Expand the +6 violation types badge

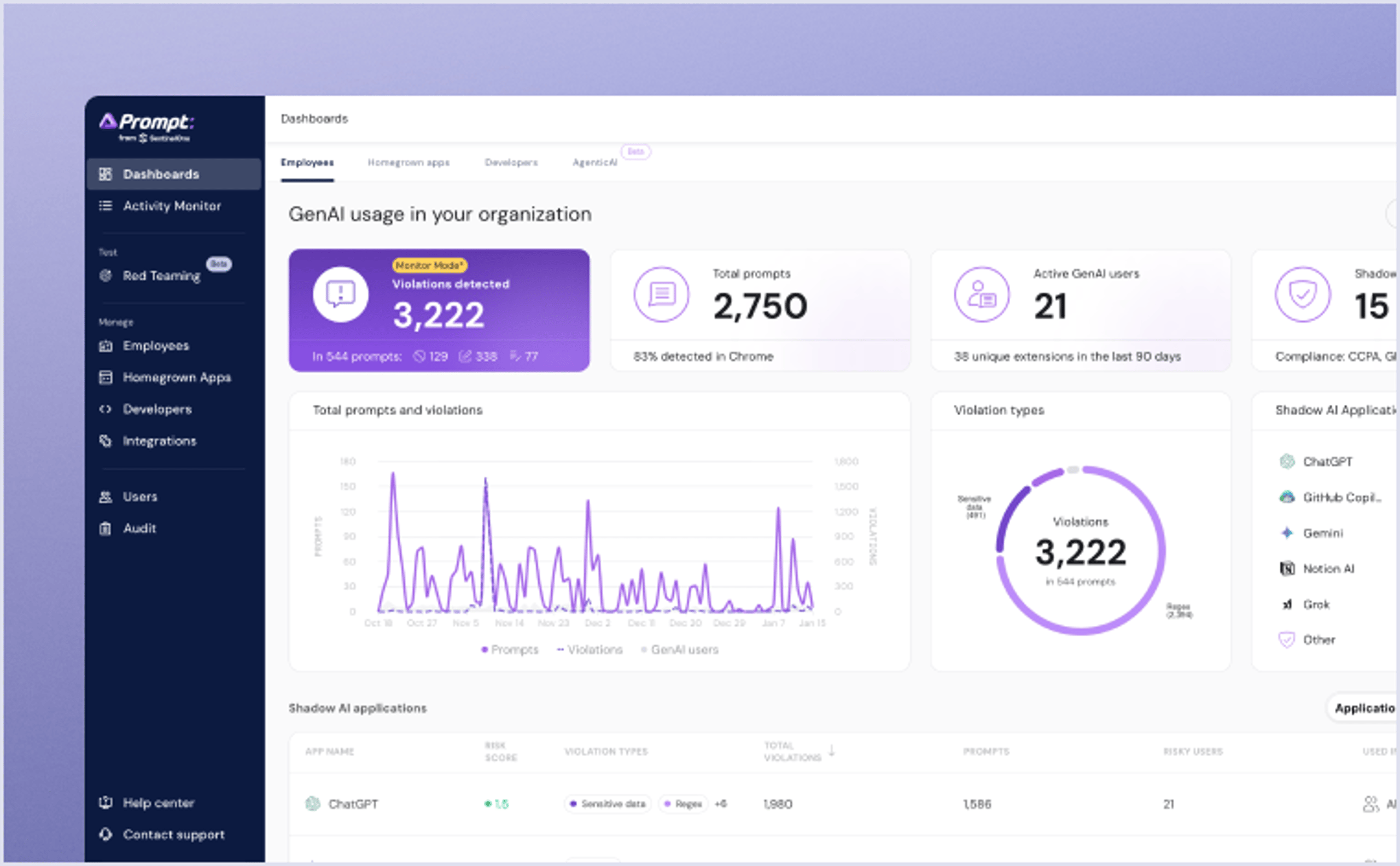[x=721, y=804]
